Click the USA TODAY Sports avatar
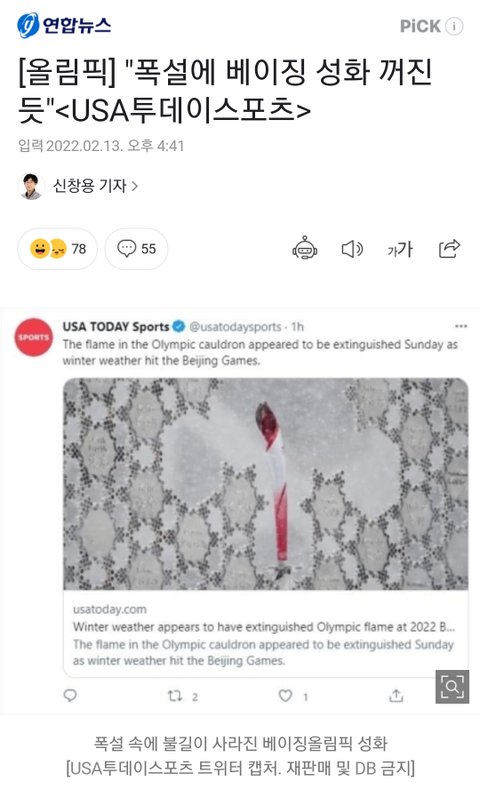 (34, 337)
